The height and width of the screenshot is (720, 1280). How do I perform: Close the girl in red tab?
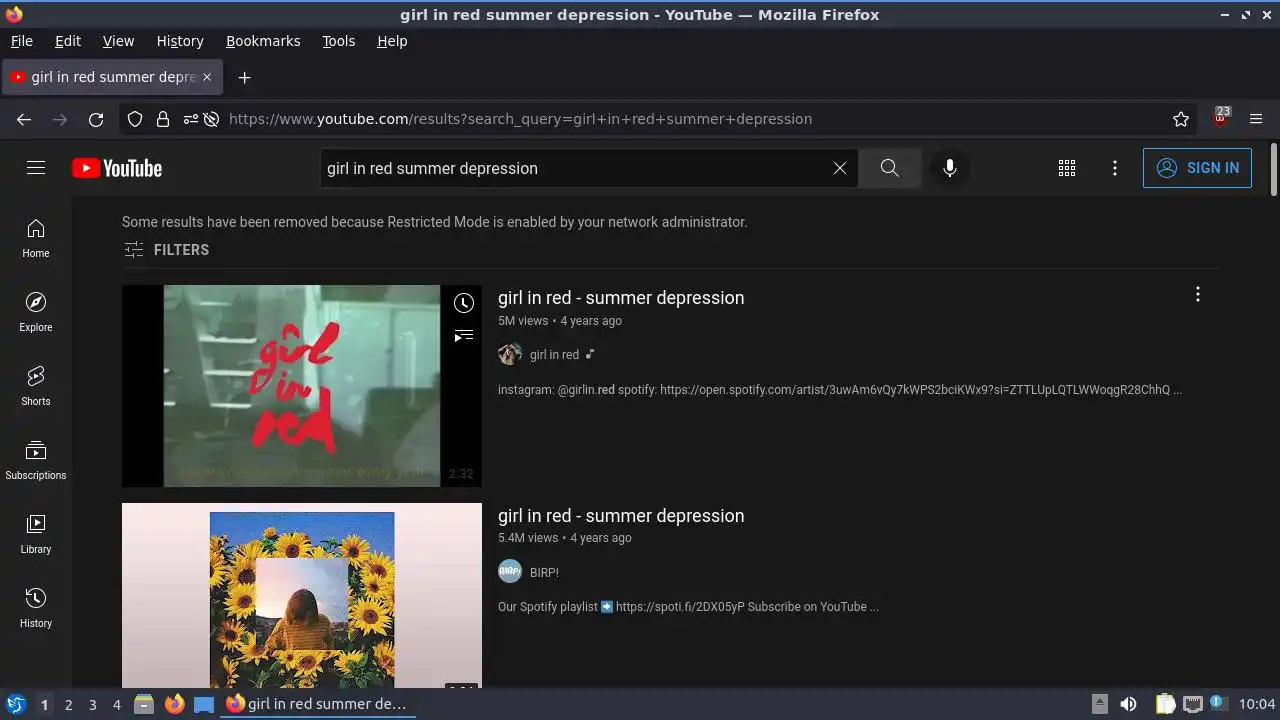207,77
